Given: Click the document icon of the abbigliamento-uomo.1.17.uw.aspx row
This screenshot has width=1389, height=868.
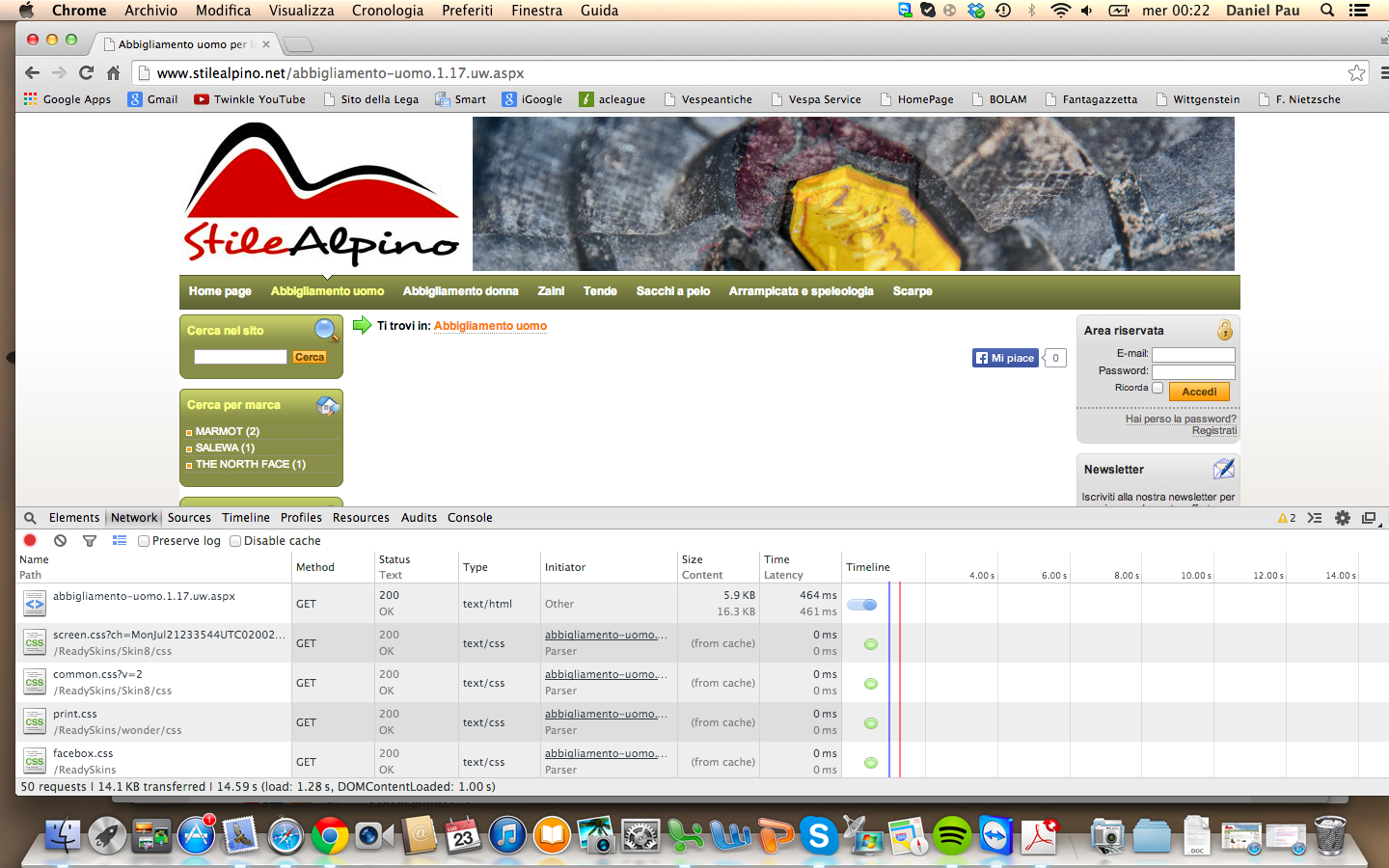Looking at the screenshot, I should [x=35, y=604].
